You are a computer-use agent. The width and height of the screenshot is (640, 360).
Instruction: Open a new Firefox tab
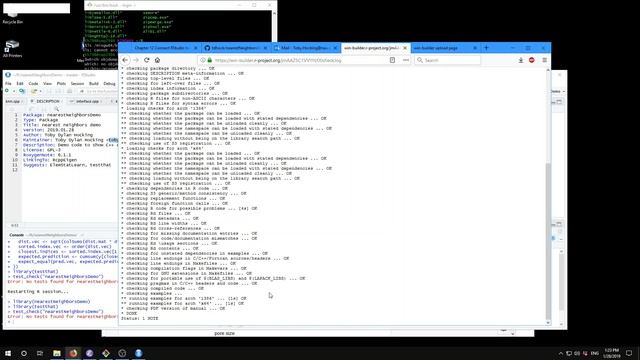[486, 48]
